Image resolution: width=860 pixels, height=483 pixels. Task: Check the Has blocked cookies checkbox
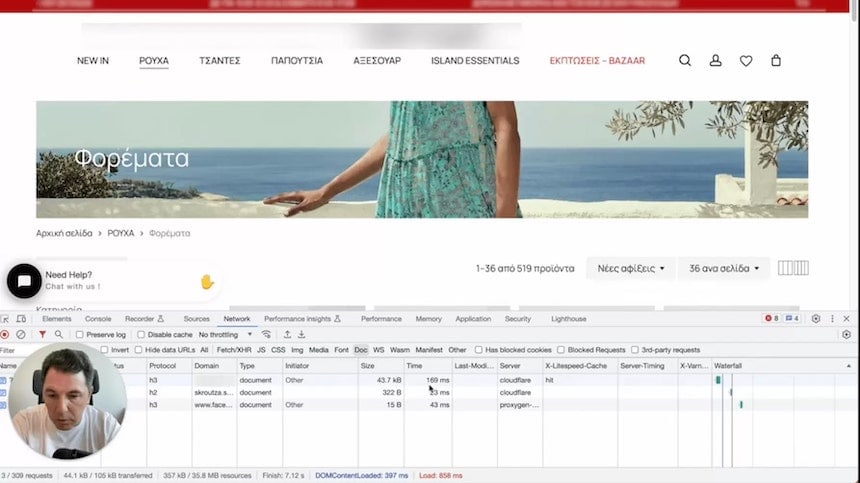pyautogui.click(x=479, y=350)
